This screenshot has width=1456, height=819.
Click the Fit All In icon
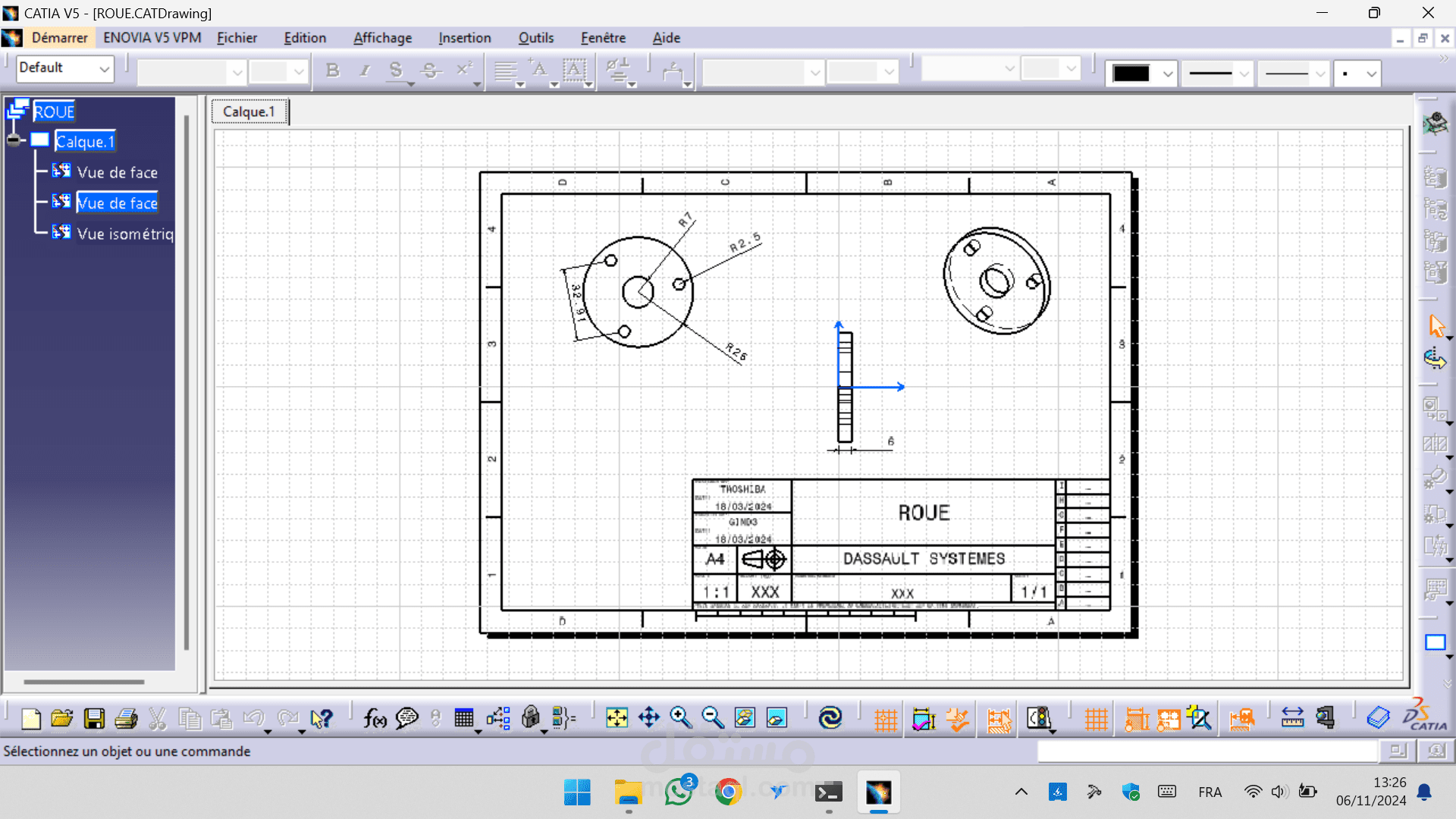[617, 718]
